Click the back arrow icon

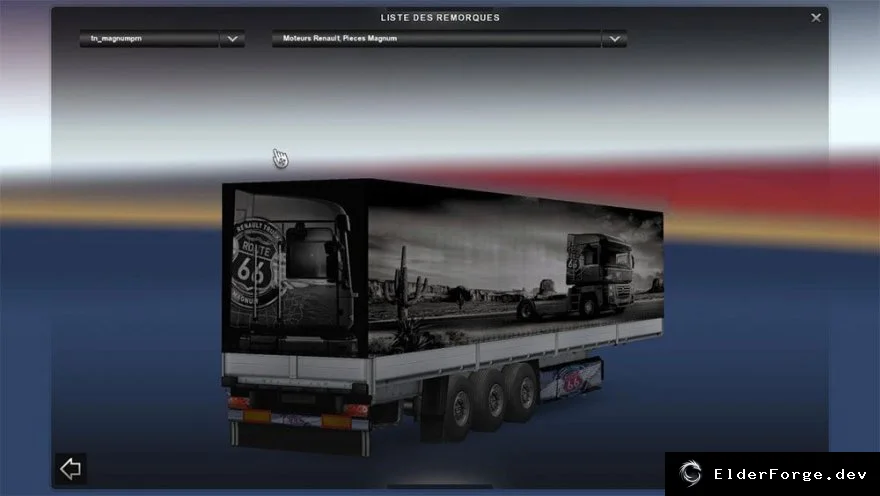coord(71,469)
